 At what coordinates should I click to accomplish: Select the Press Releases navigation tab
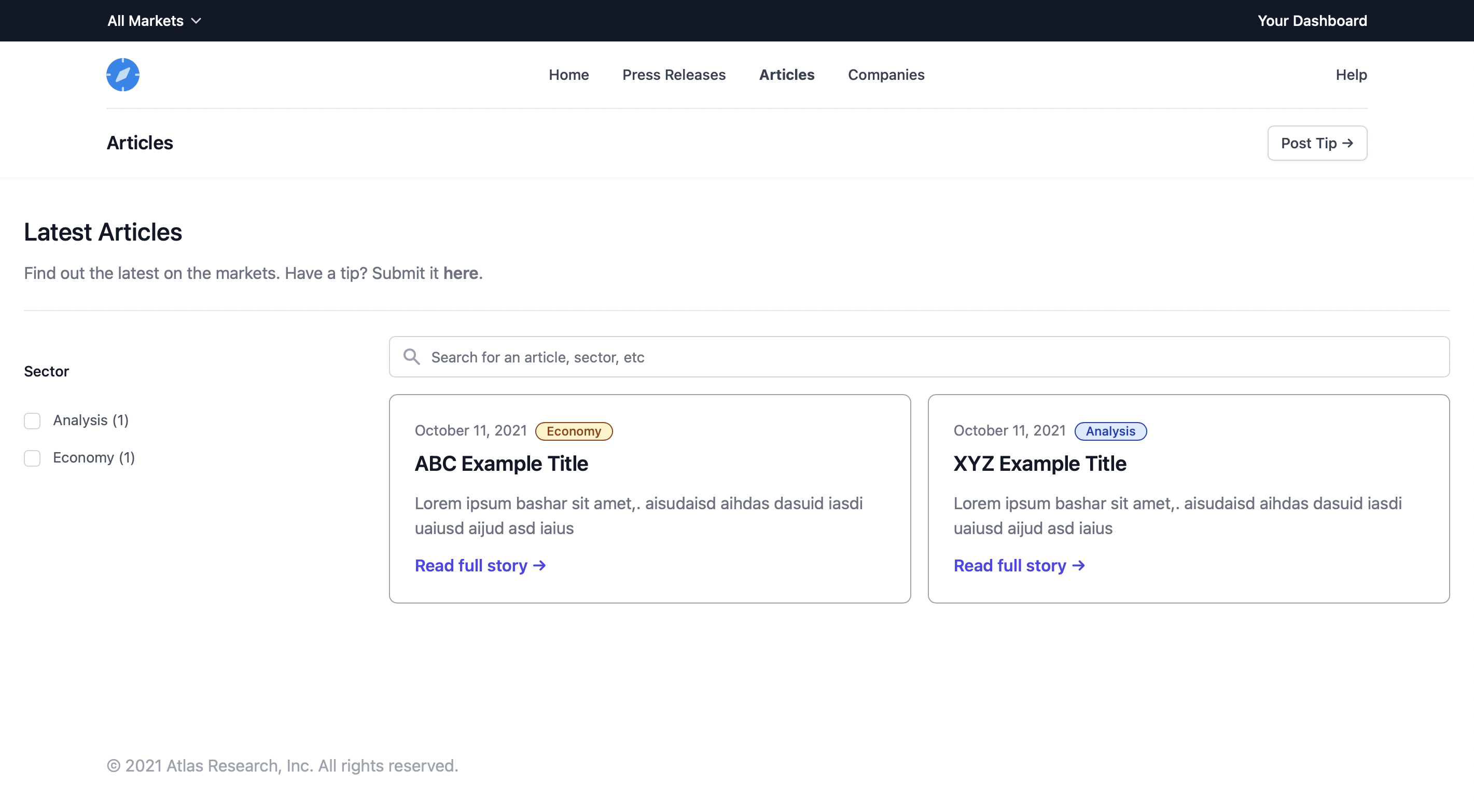pyautogui.click(x=674, y=74)
